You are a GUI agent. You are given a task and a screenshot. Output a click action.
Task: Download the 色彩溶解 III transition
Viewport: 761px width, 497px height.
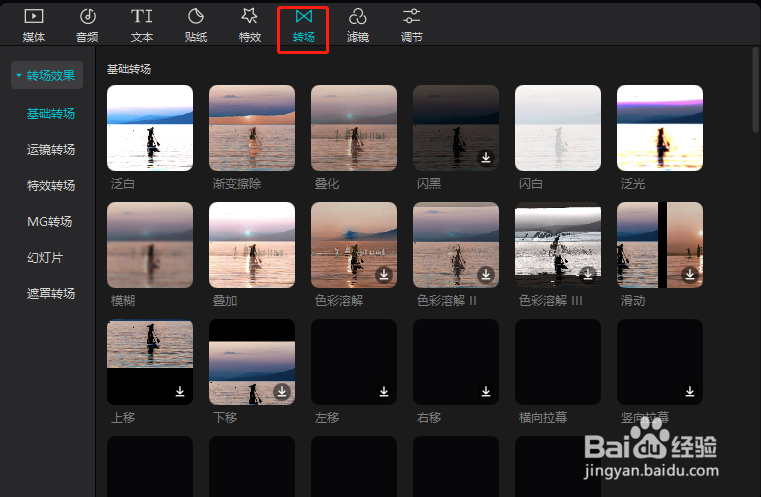coord(588,274)
